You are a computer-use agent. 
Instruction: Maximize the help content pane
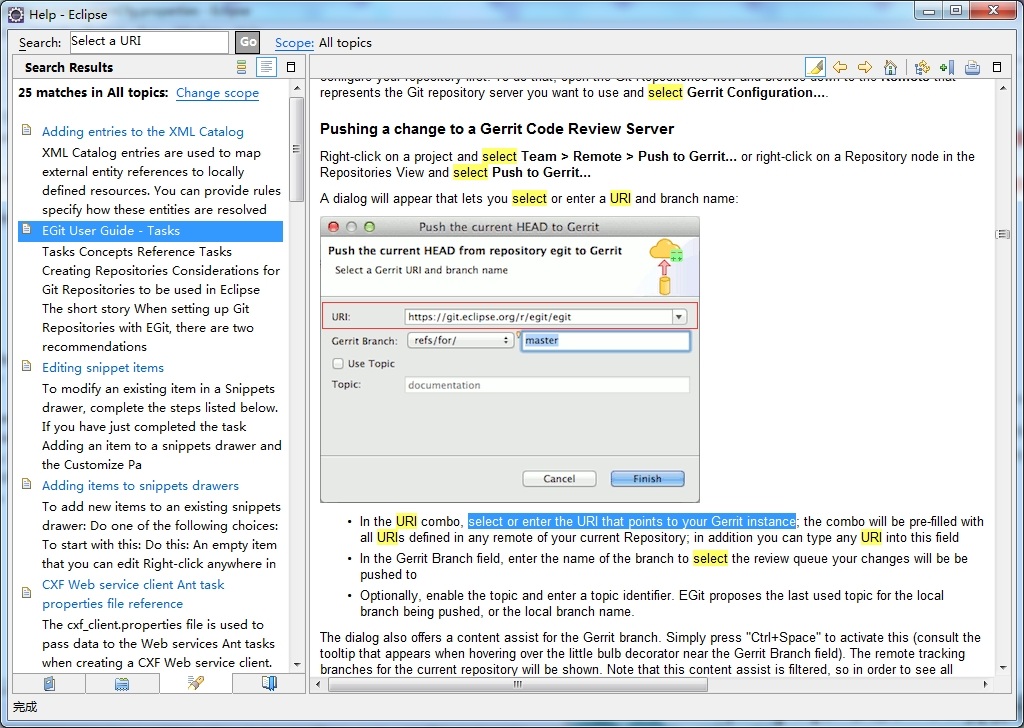pos(997,67)
